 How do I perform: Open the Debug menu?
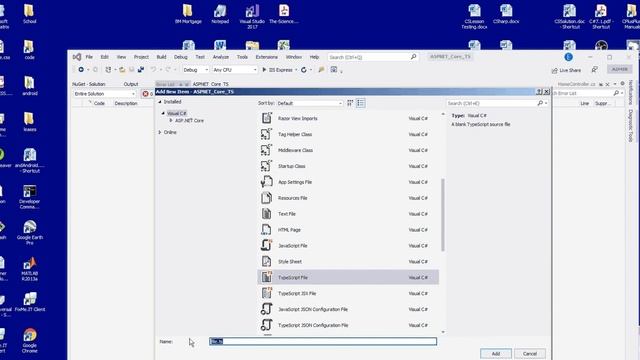pos(180,57)
